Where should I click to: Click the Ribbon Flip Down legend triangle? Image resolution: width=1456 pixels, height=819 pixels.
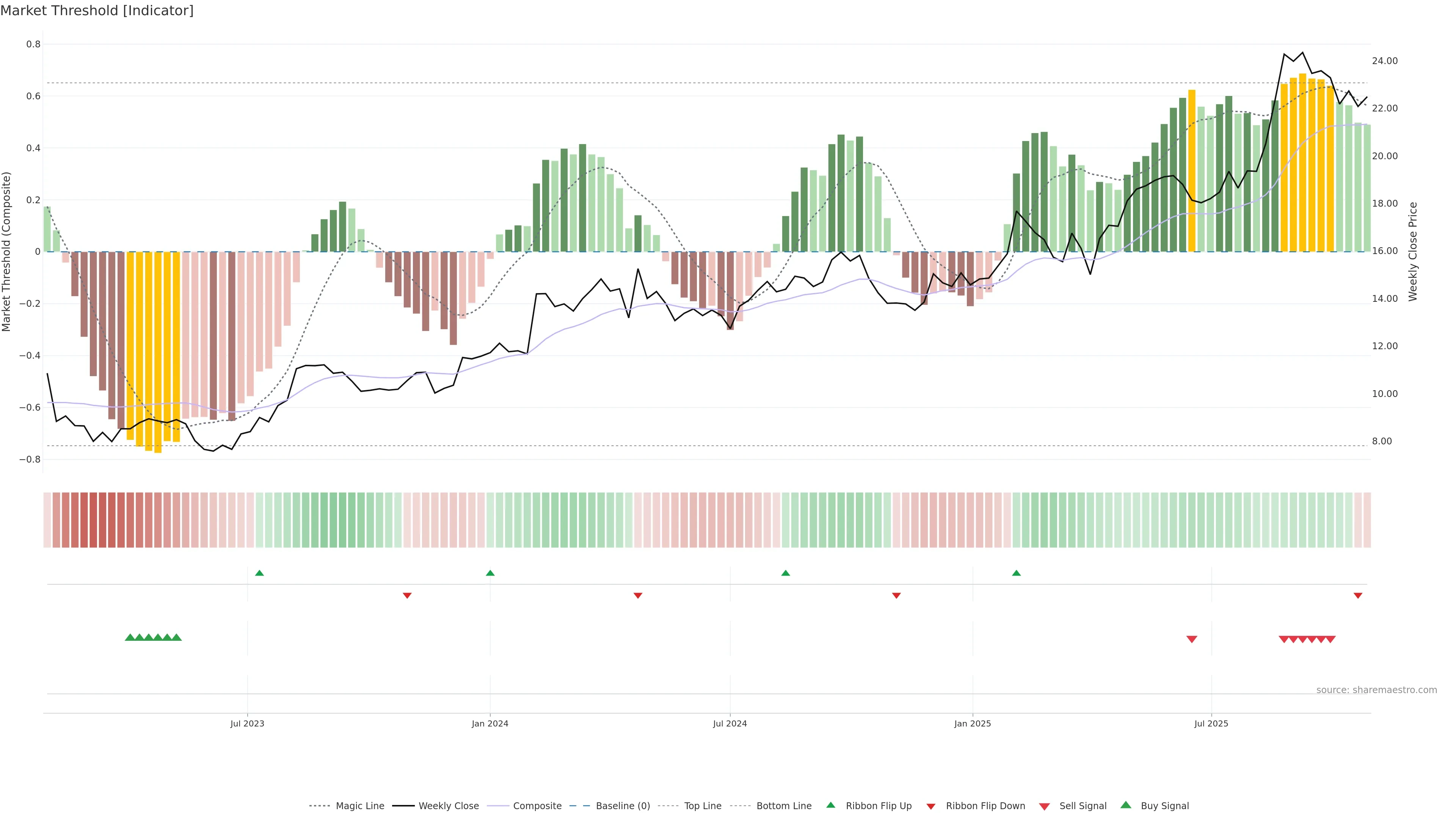point(931,806)
